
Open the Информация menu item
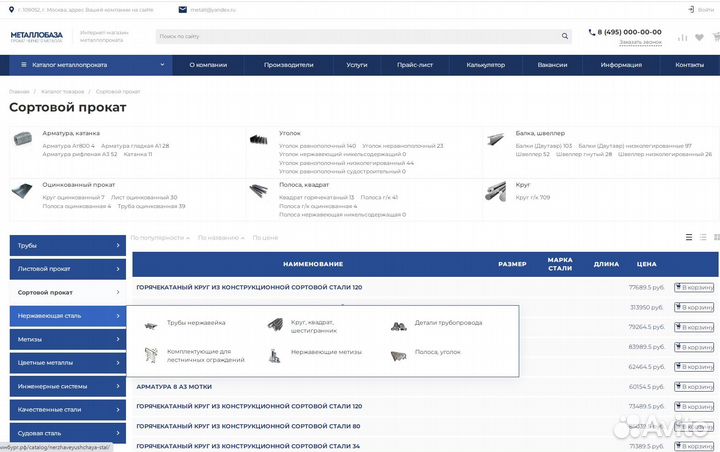click(621, 65)
